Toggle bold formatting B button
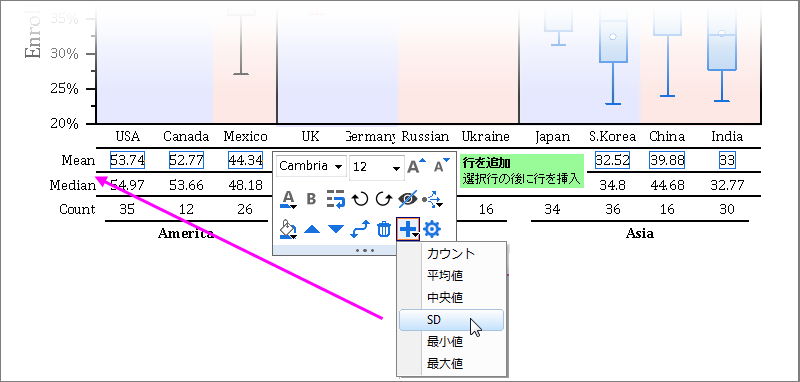Image resolution: width=800 pixels, height=382 pixels. (311, 199)
